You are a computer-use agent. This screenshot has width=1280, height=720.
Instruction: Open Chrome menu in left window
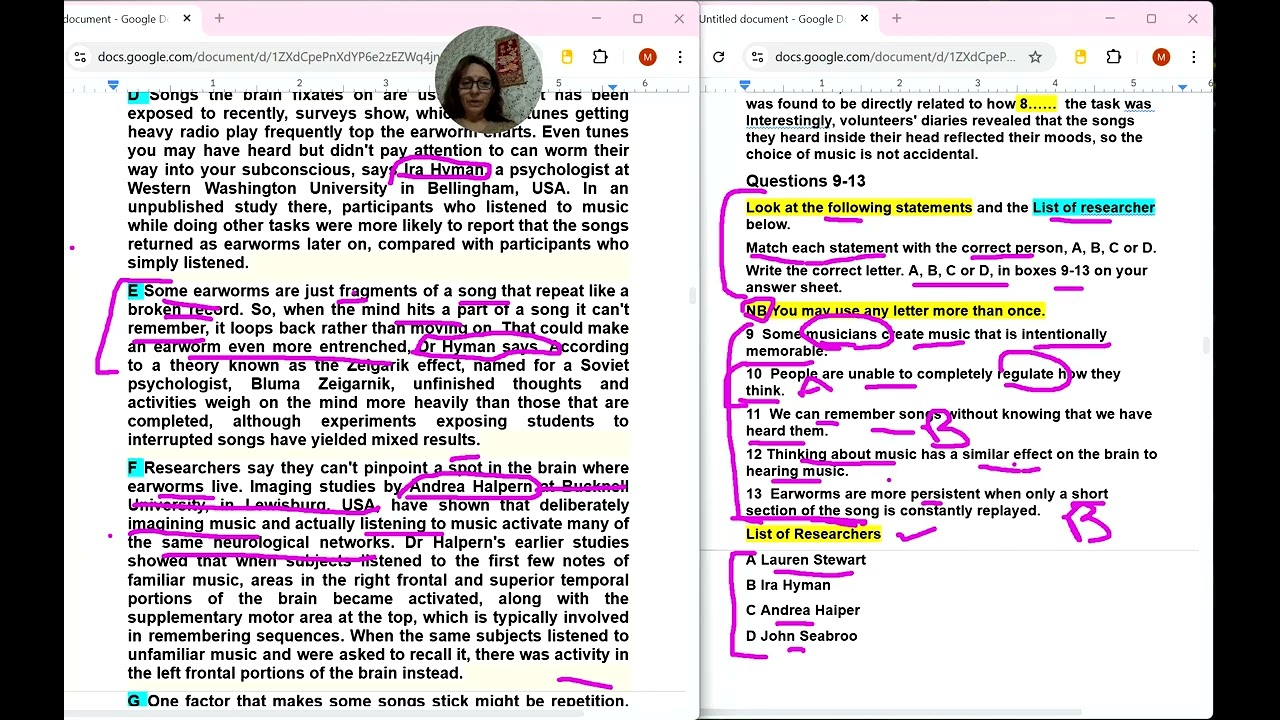click(x=680, y=57)
